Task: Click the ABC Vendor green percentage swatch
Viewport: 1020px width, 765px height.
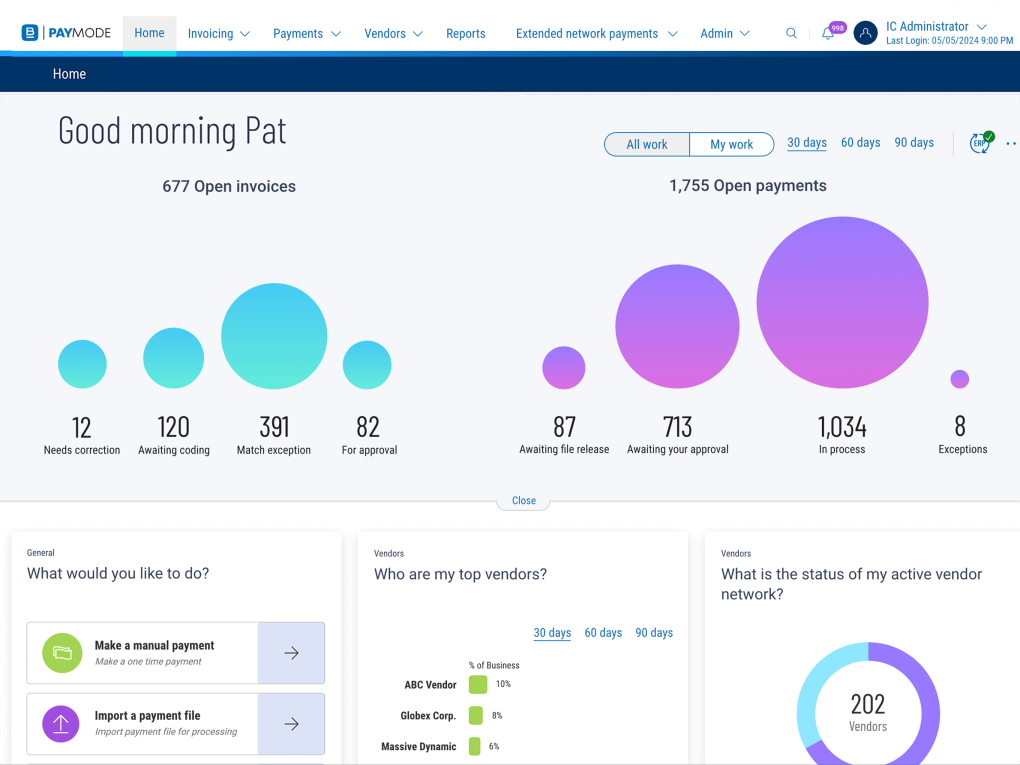Action: tap(478, 684)
